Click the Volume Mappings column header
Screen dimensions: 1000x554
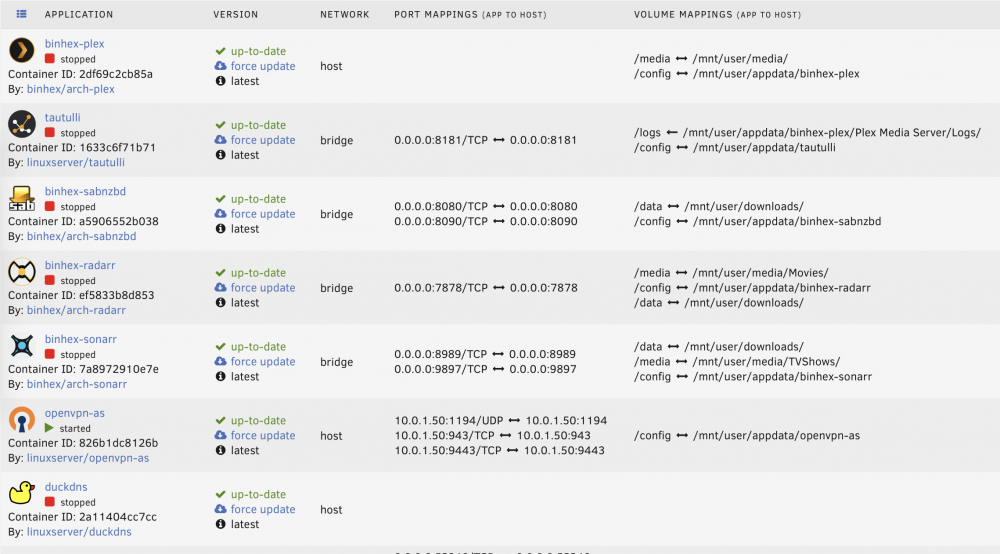click(717, 14)
